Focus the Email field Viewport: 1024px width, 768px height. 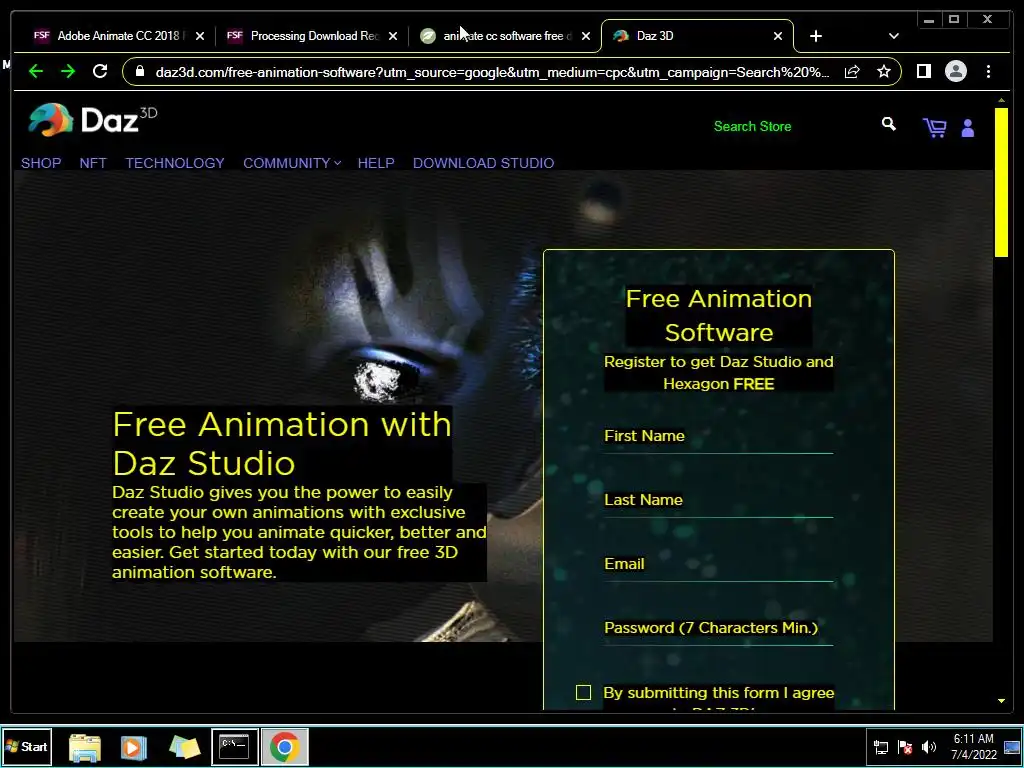718,565
